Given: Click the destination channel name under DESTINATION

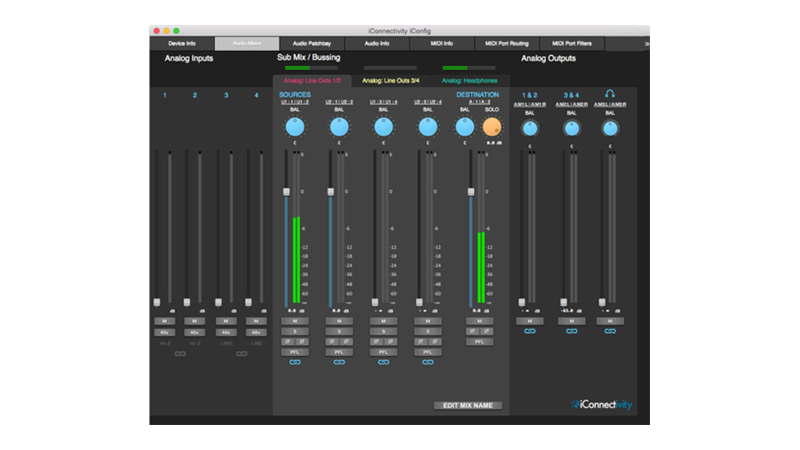Looking at the screenshot, I should pos(480,102).
